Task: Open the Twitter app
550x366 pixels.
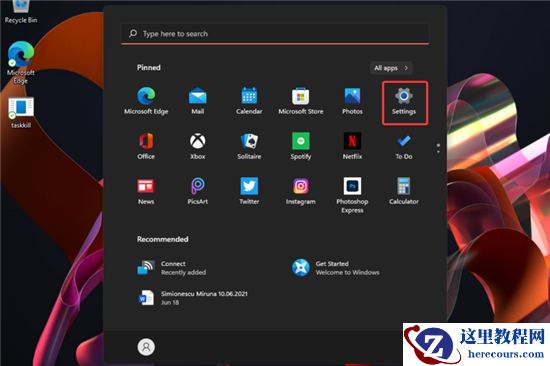Action: click(249, 191)
